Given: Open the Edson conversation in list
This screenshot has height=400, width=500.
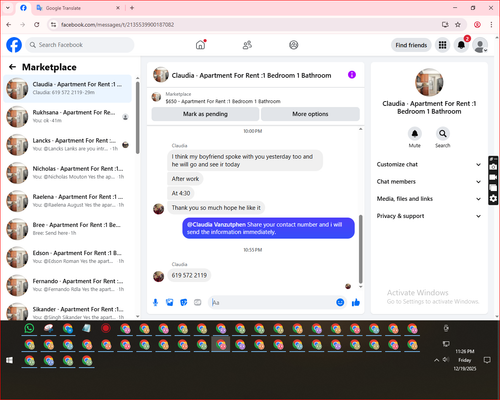Looking at the screenshot, I should coord(68,257).
